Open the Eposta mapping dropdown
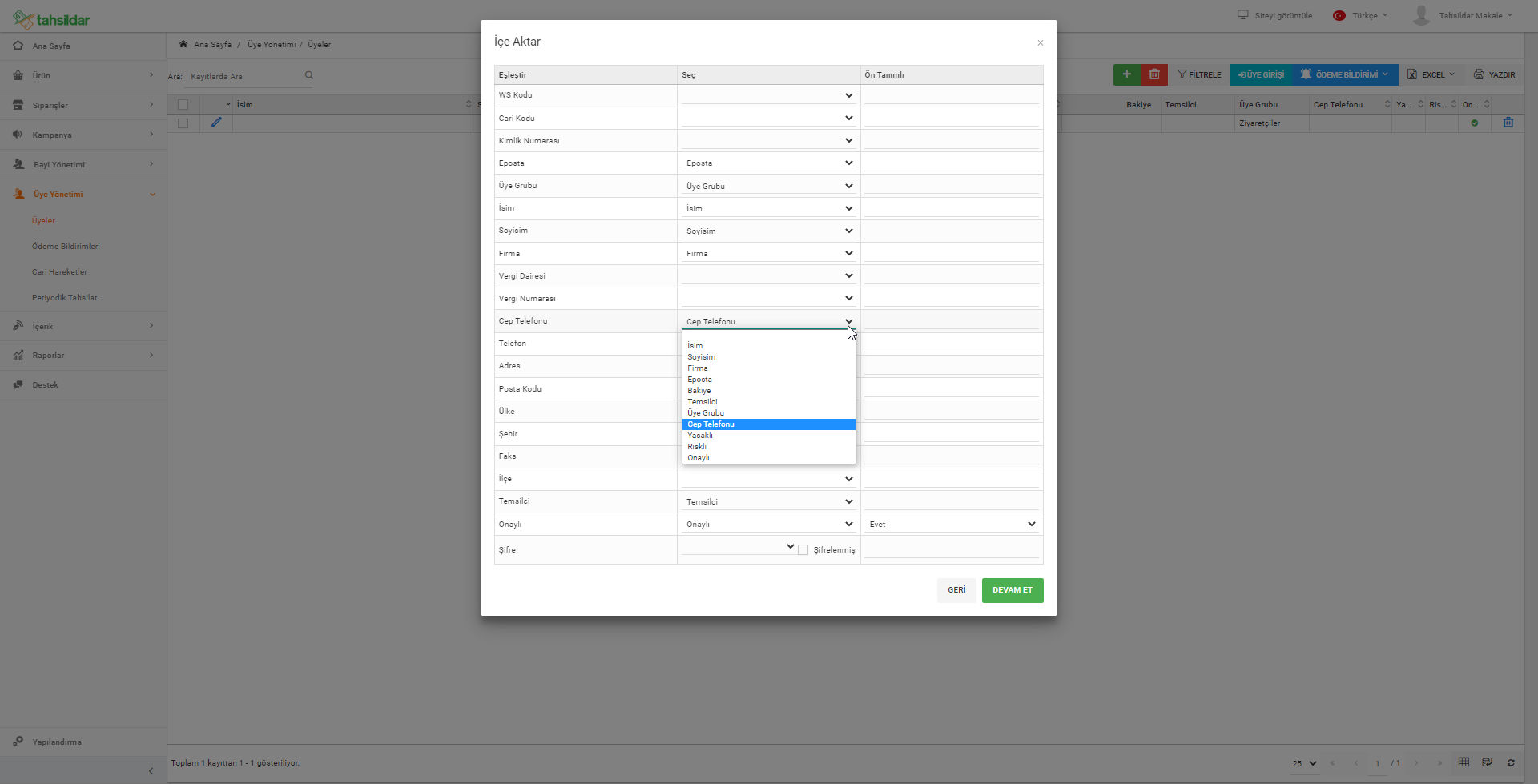Viewport: 1538px width, 784px height. pos(768,163)
